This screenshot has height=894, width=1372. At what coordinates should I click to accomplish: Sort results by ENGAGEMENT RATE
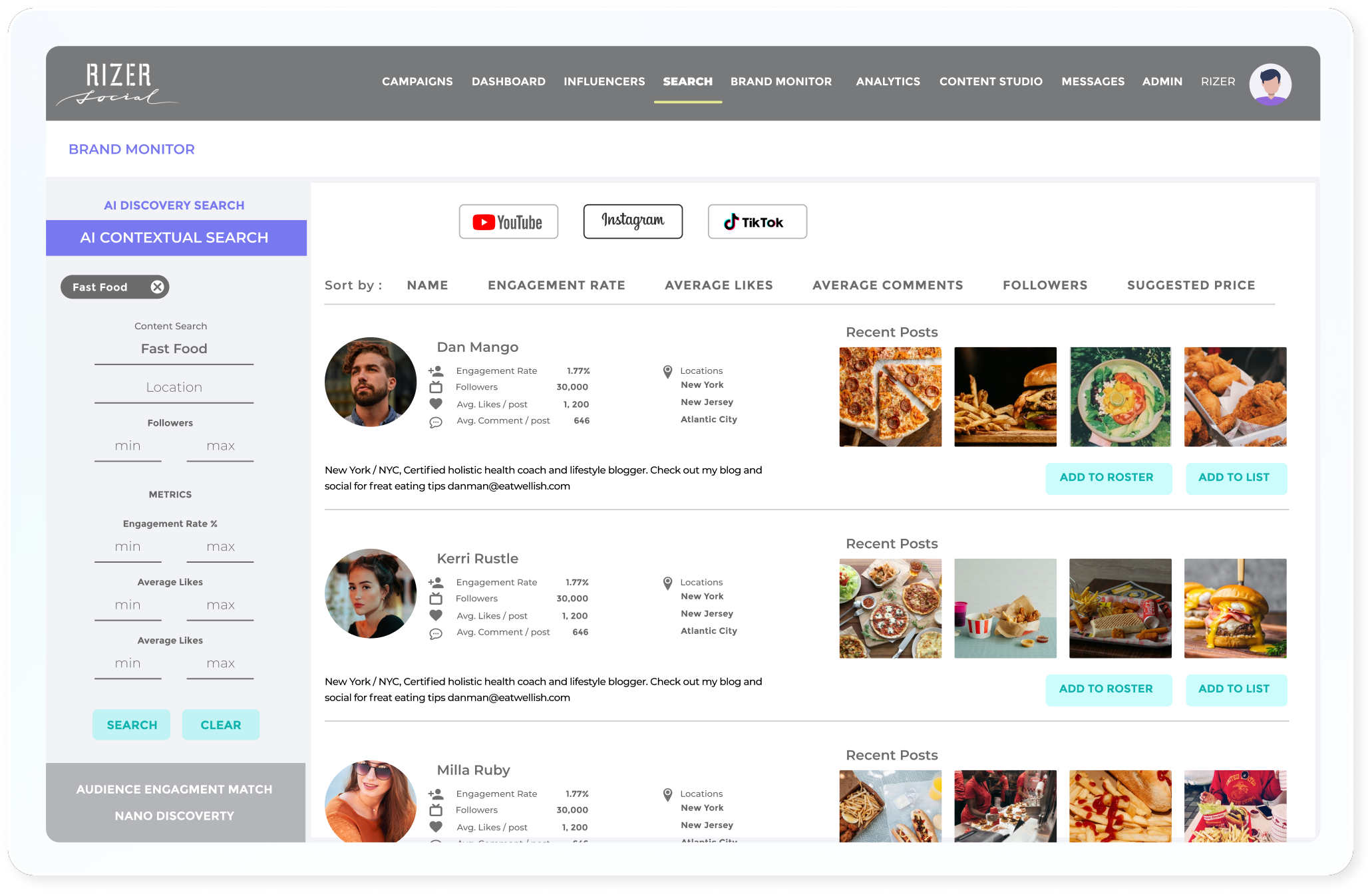(x=556, y=285)
